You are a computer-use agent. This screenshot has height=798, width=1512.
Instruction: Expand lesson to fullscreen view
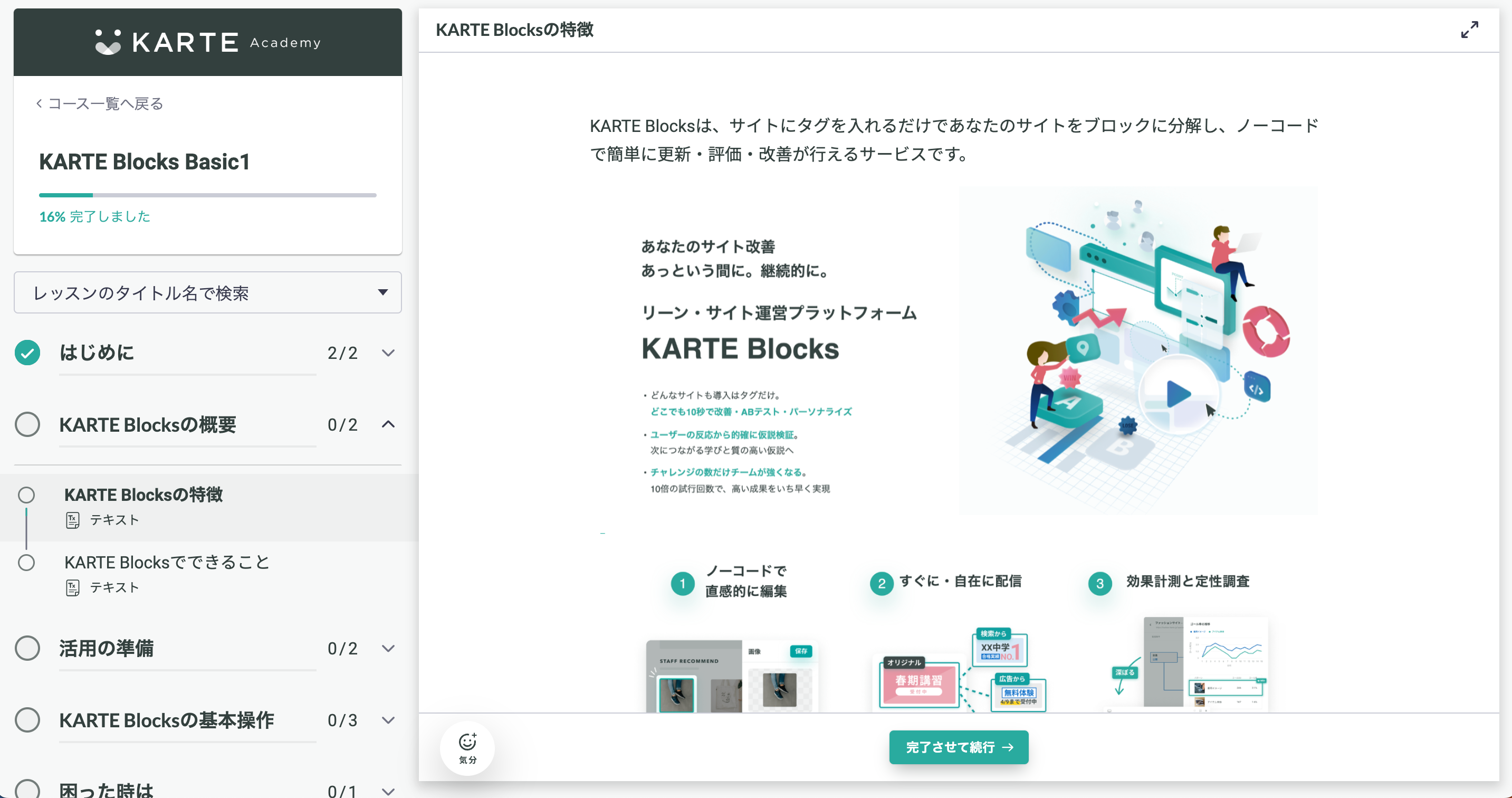point(1469,30)
